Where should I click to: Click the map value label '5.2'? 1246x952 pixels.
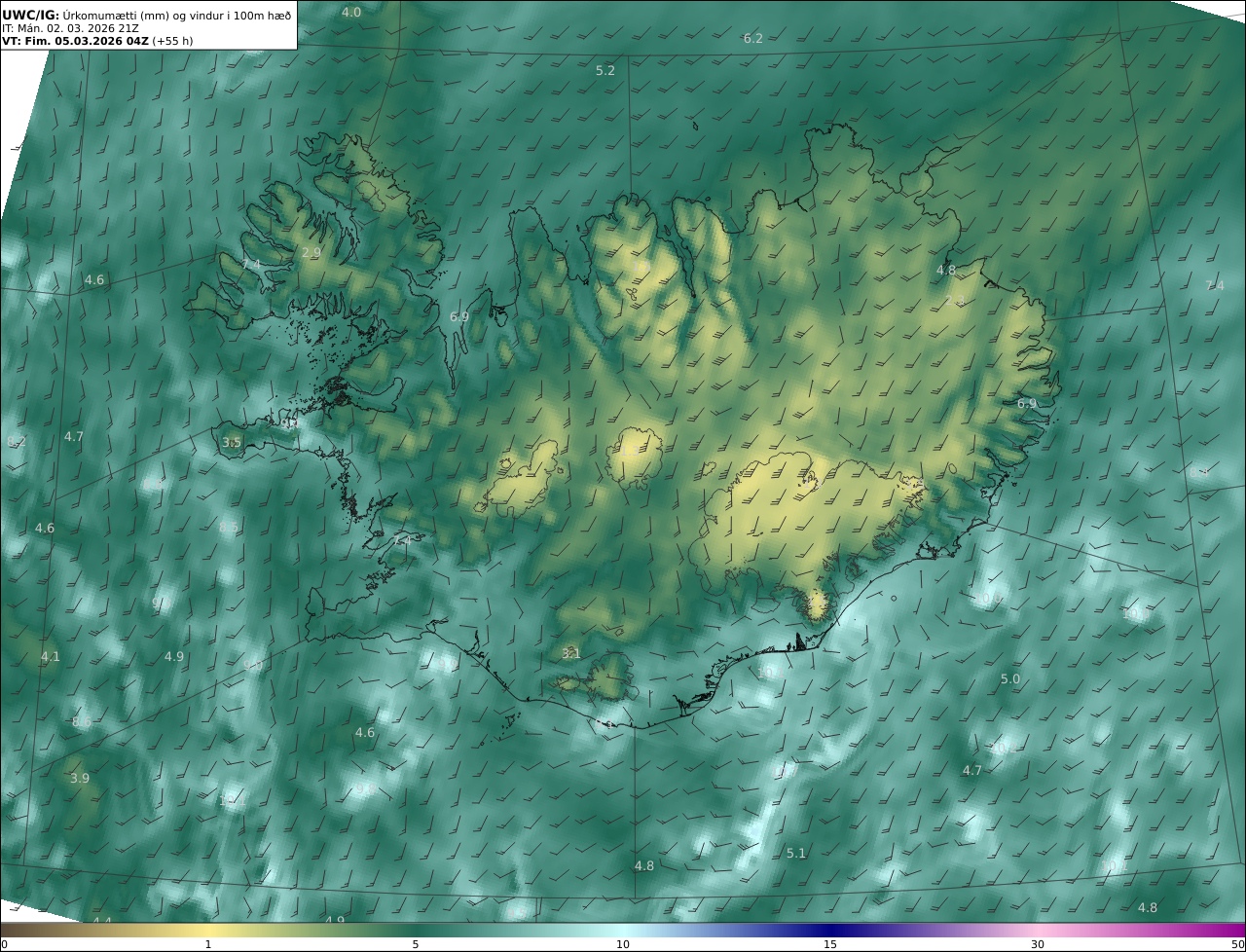pyautogui.click(x=605, y=71)
